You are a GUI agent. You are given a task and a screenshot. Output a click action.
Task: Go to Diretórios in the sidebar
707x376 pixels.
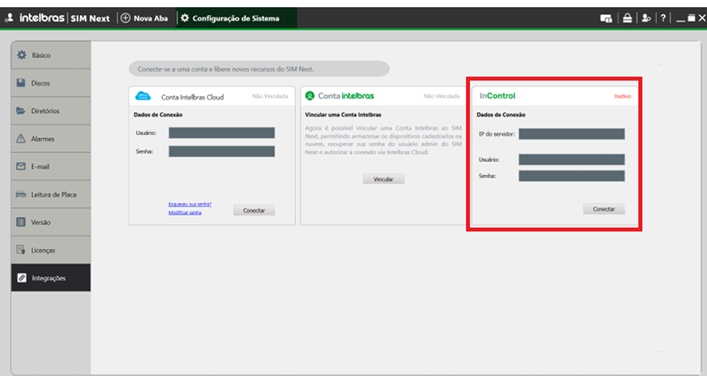[x=51, y=111]
